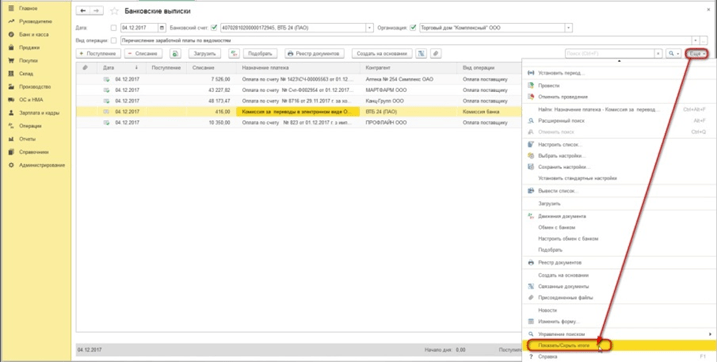717x362 pixels.
Task: Open the magnifier search options dropdown
Action: click(674, 53)
